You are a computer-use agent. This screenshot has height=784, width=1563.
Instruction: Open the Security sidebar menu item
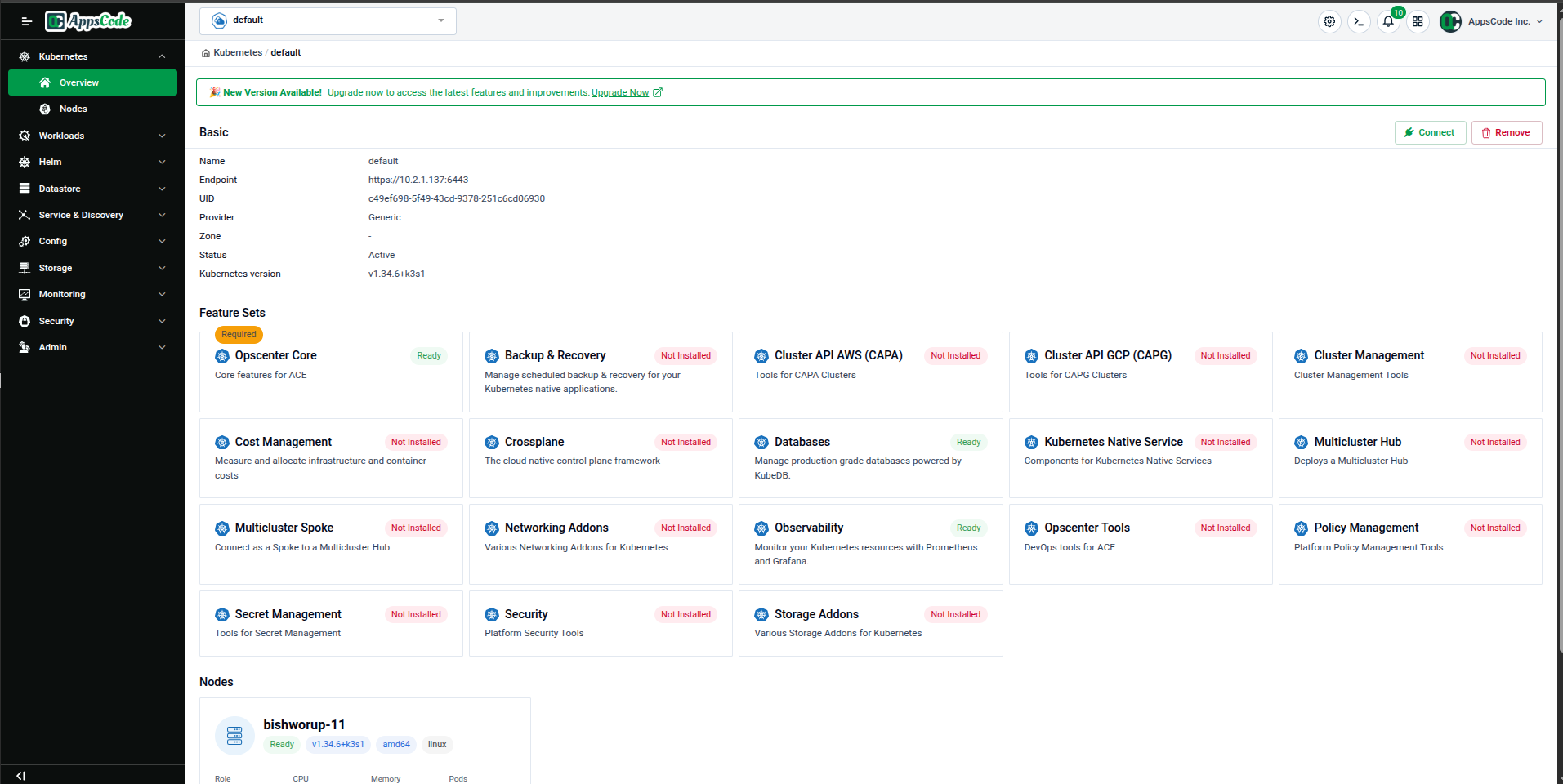[x=56, y=321]
